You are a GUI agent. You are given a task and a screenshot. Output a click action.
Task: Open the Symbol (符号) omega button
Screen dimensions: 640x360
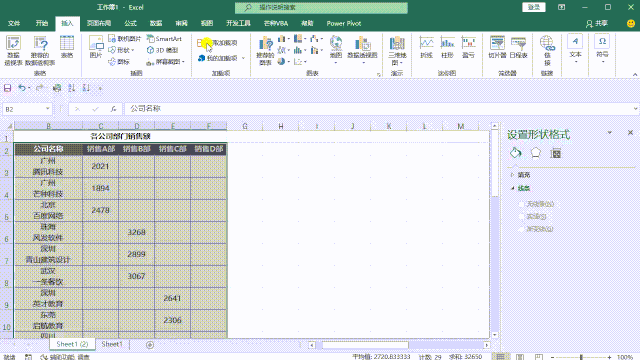(602, 48)
